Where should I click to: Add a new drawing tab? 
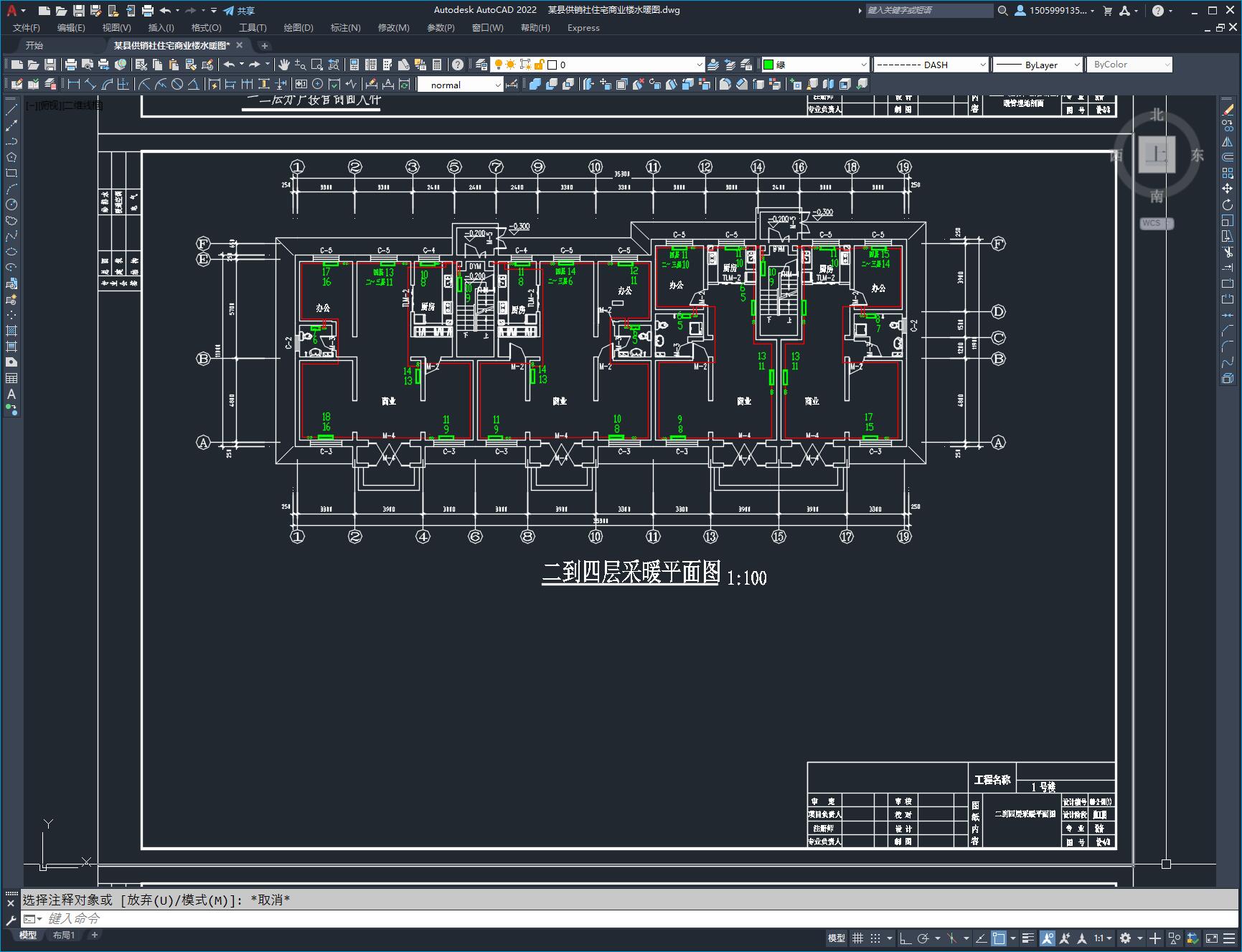(x=264, y=46)
